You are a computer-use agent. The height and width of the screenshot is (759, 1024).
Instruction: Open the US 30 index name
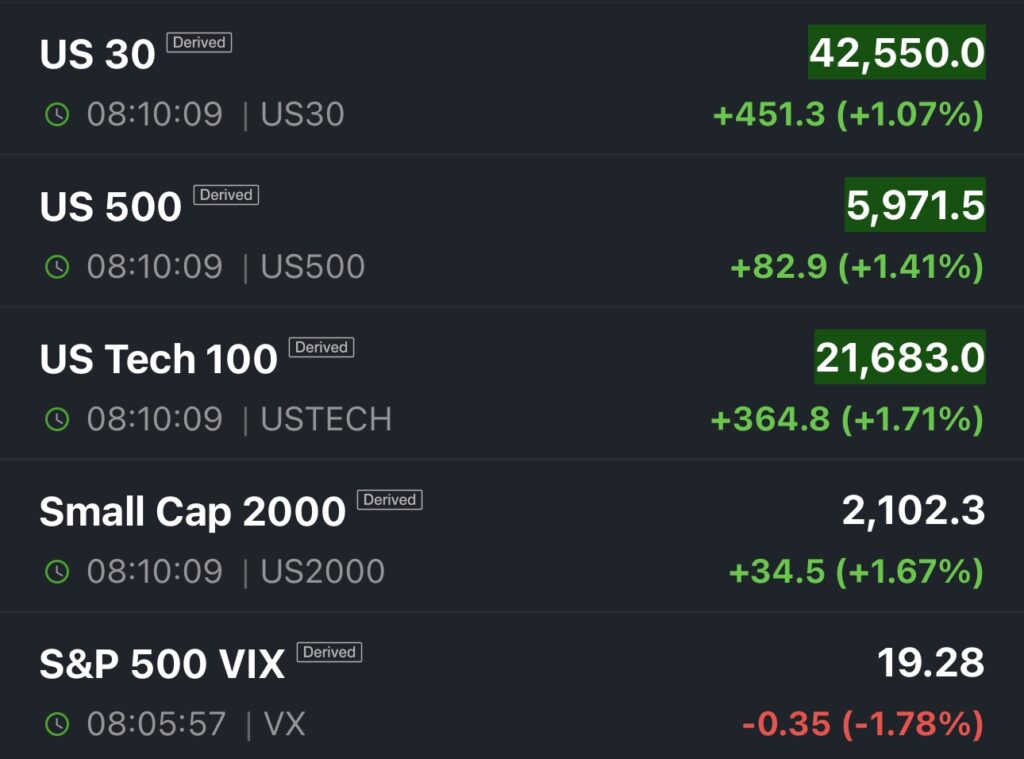98,55
